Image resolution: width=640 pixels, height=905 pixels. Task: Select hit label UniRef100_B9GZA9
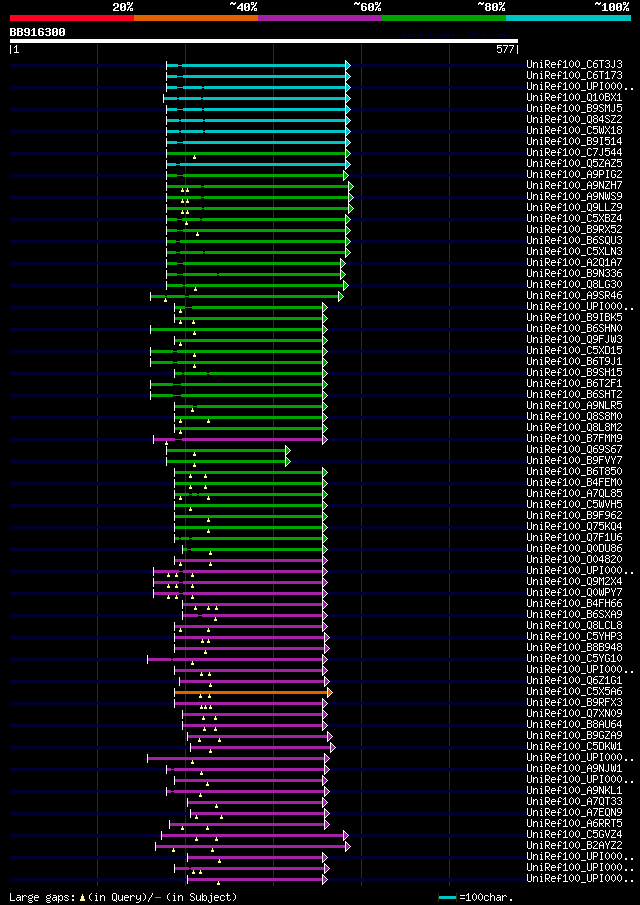tap(574, 735)
